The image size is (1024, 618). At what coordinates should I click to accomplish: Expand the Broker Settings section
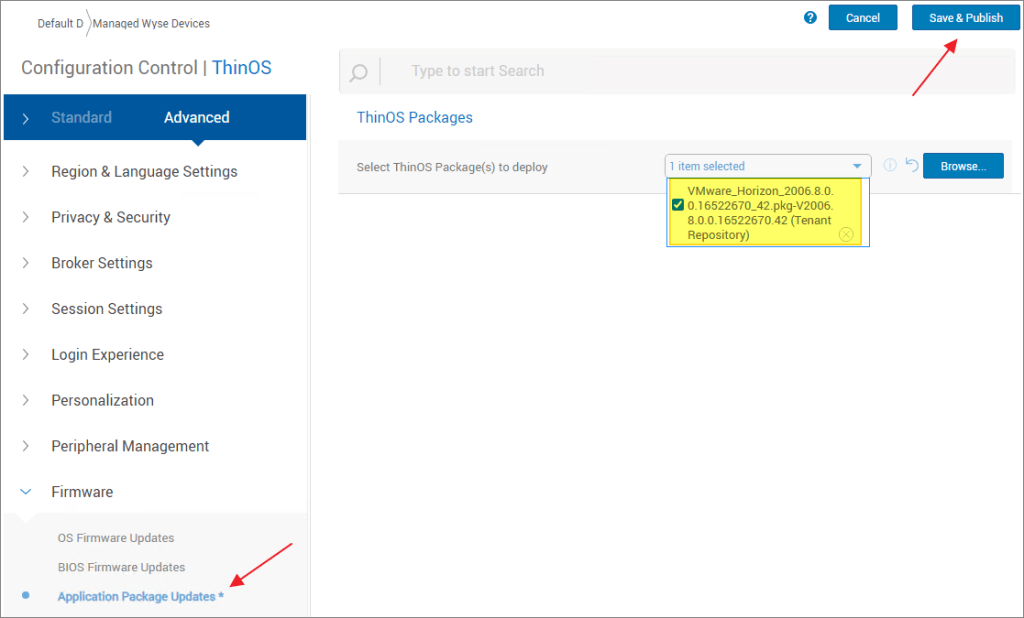pyautogui.click(x=101, y=263)
